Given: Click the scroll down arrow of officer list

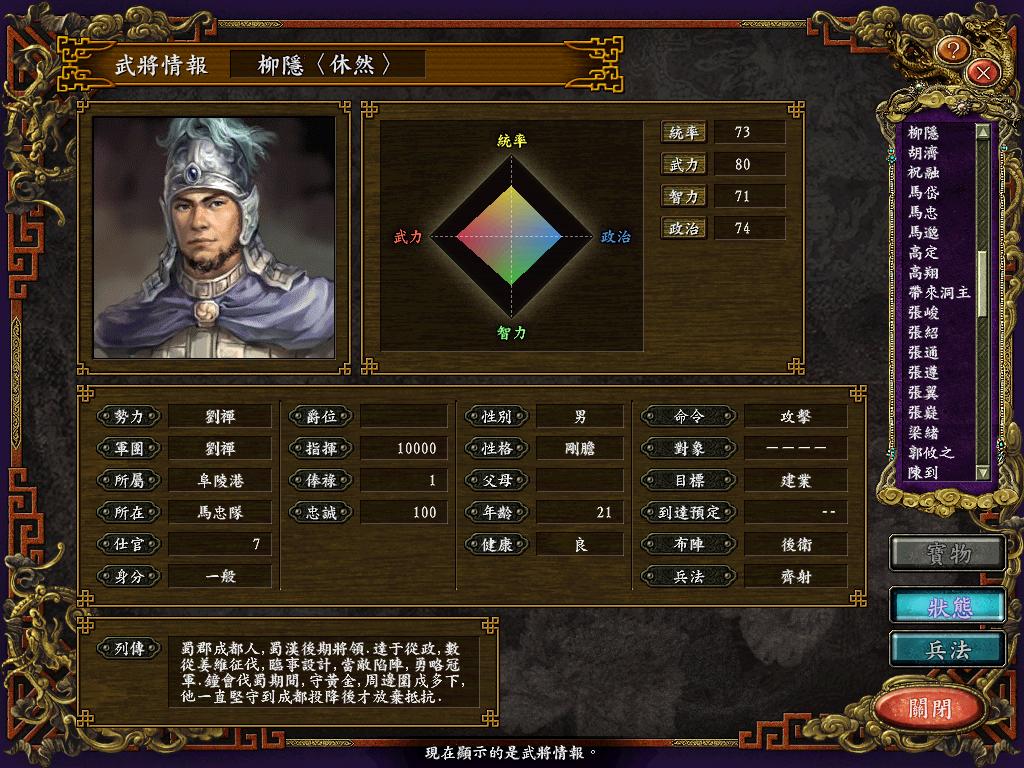Looking at the screenshot, I should tap(982, 472).
